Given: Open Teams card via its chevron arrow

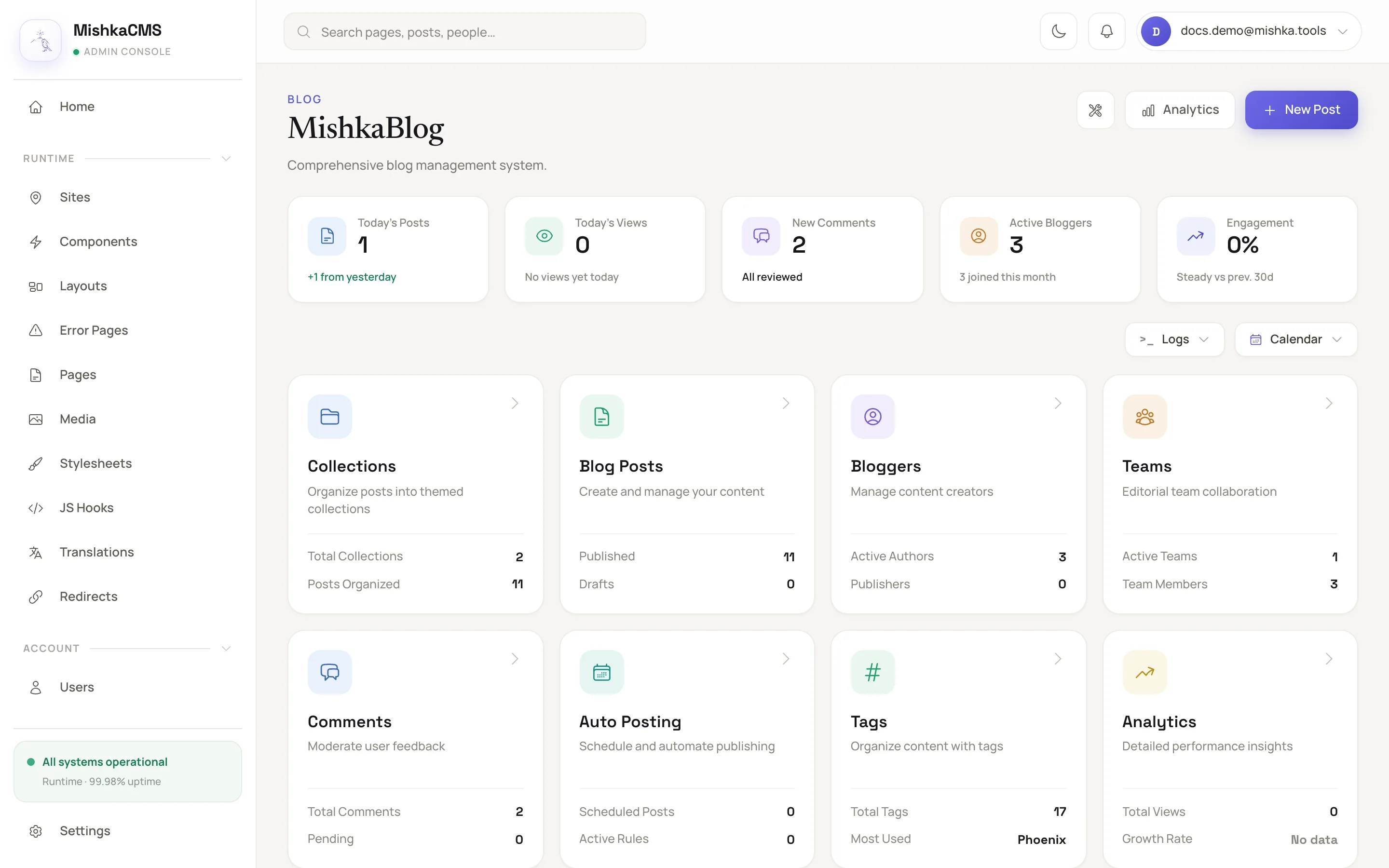Looking at the screenshot, I should [1329, 403].
